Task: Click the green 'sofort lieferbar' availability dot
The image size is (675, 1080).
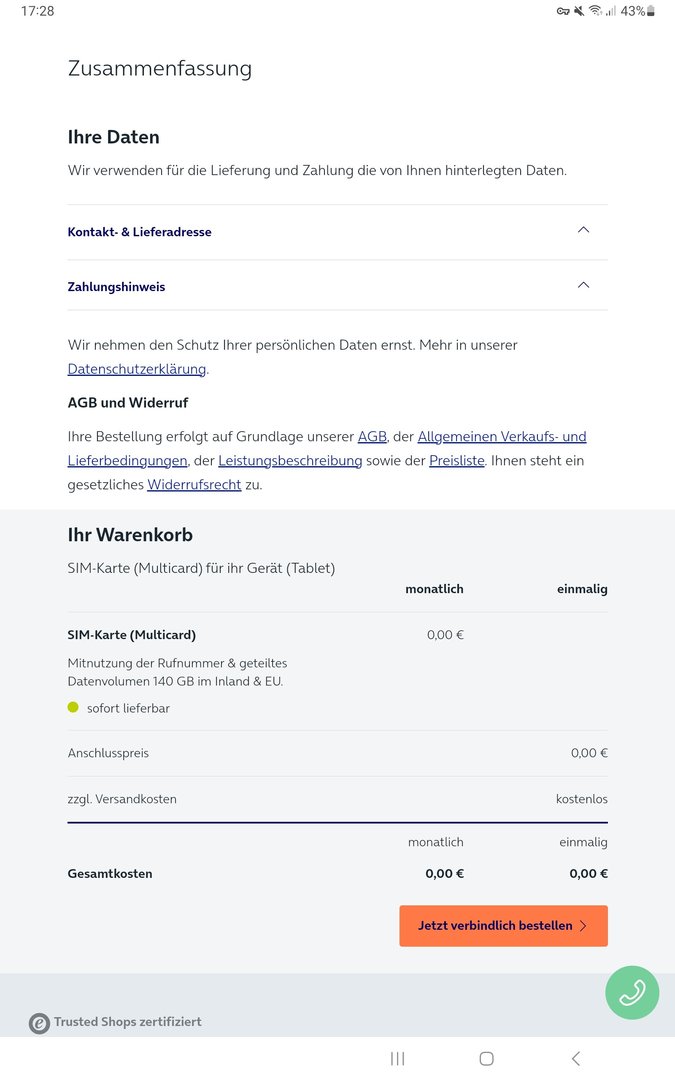Action: point(73,708)
